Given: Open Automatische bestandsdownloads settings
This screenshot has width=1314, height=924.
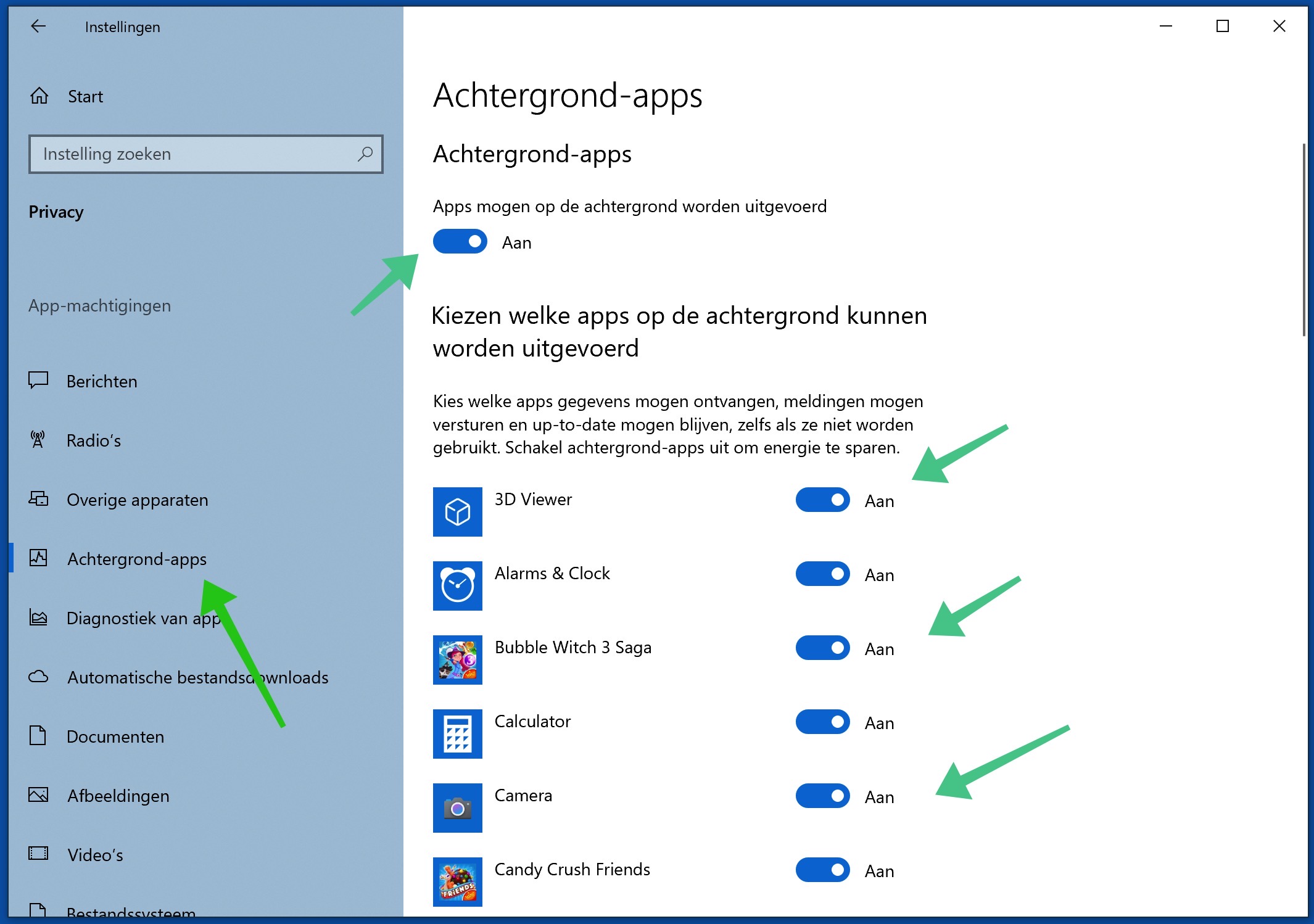Looking at the screenshot, I should [x=197, y=676].
